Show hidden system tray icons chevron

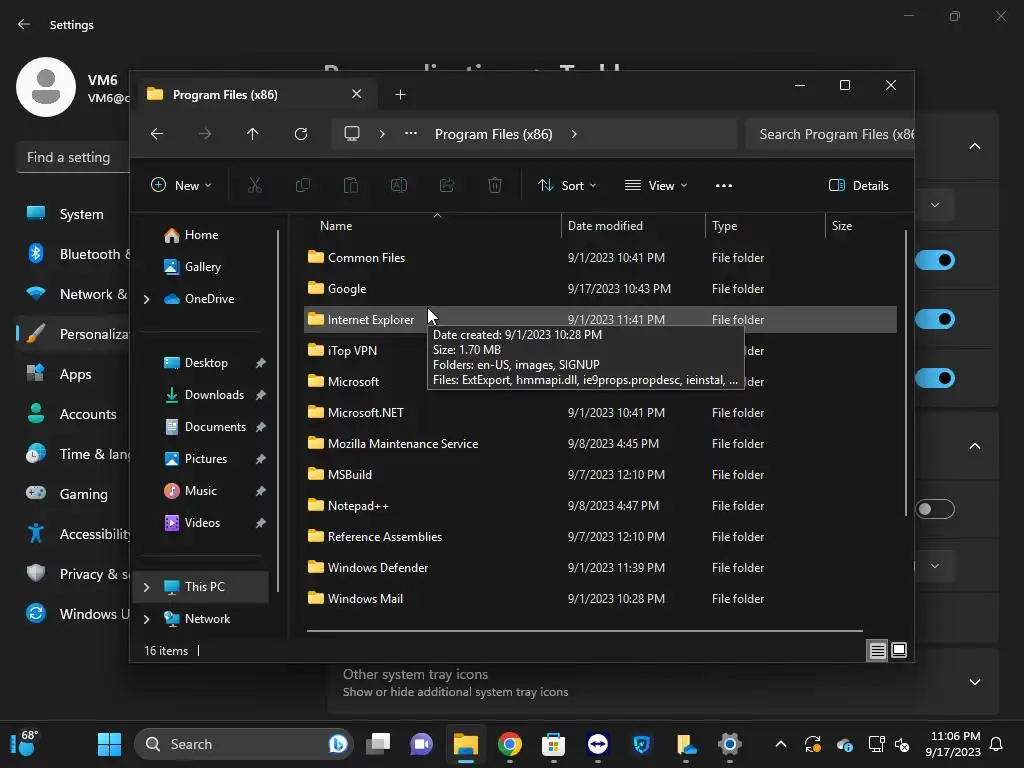[x=780, y=744]
